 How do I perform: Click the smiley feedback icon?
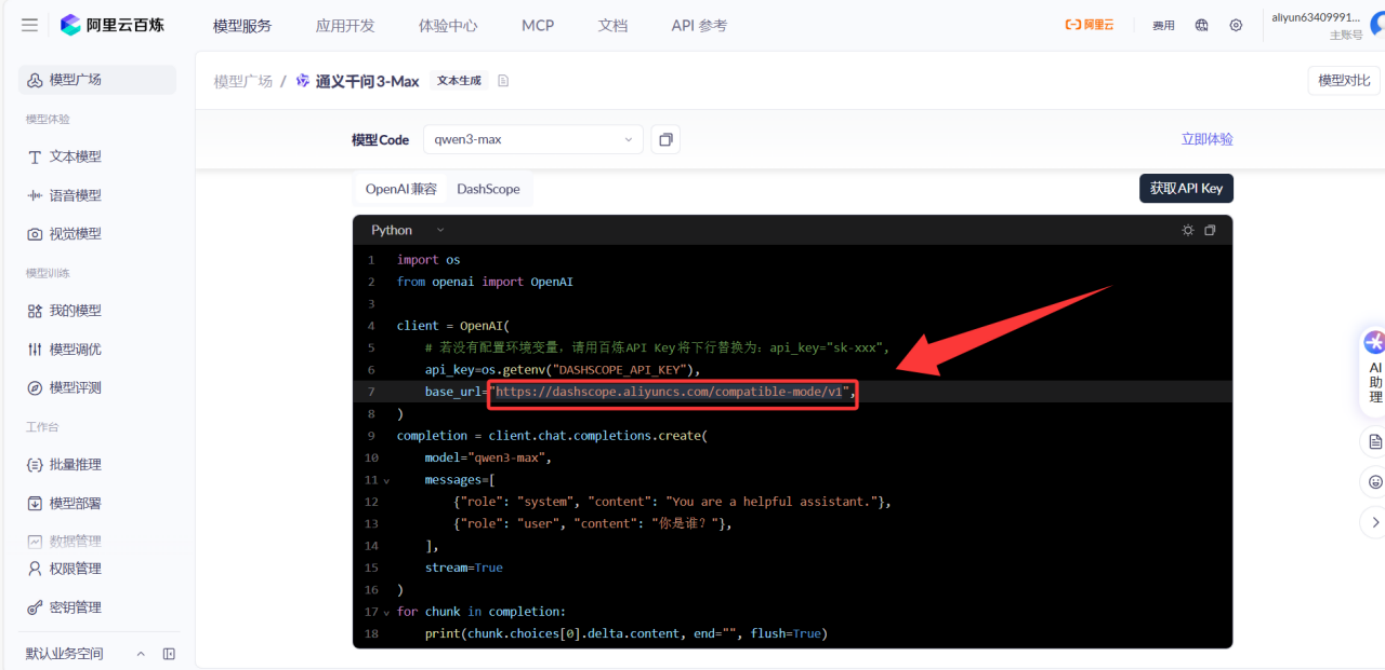(1376, 482)
